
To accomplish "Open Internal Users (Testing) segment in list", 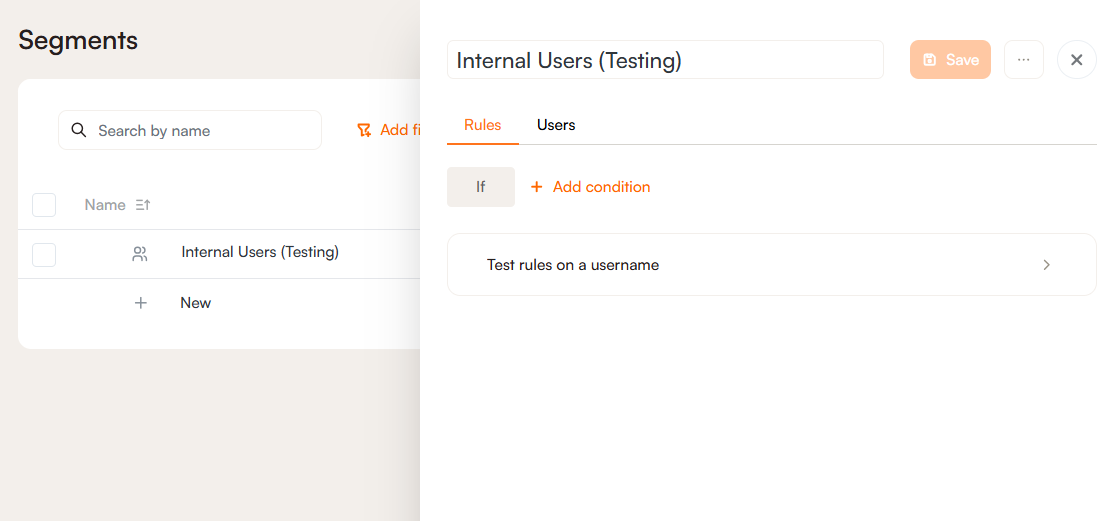I will tap(260, 252).
